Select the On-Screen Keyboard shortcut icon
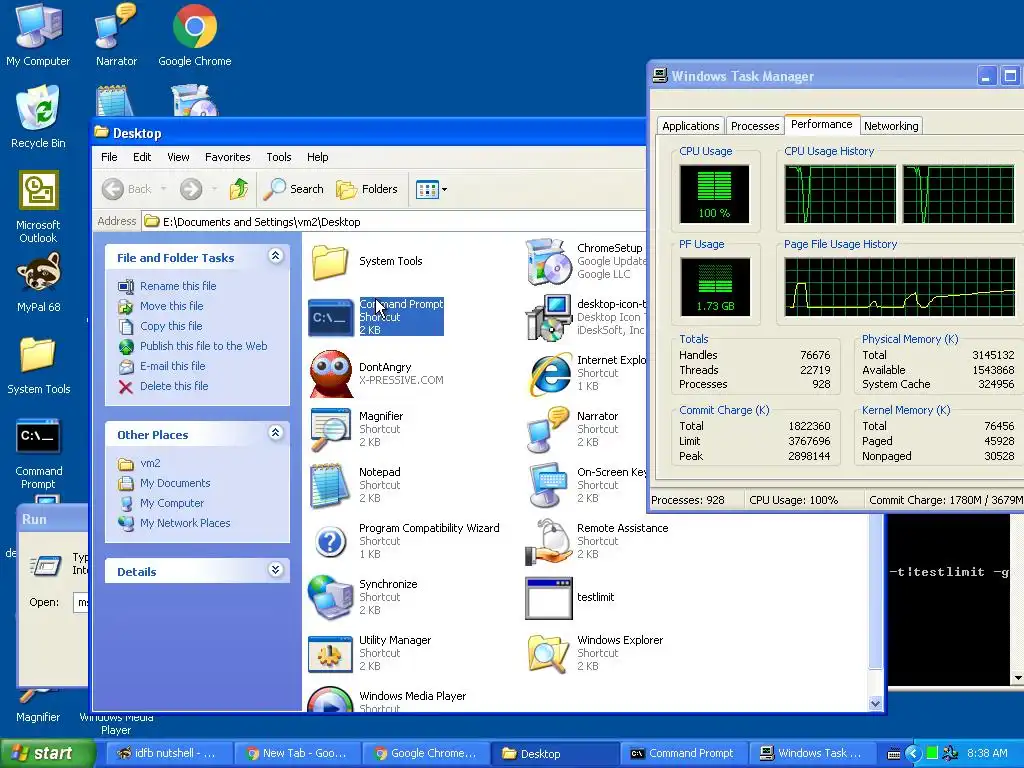This screenshot has height=768, width=1024. pos(549,486)
